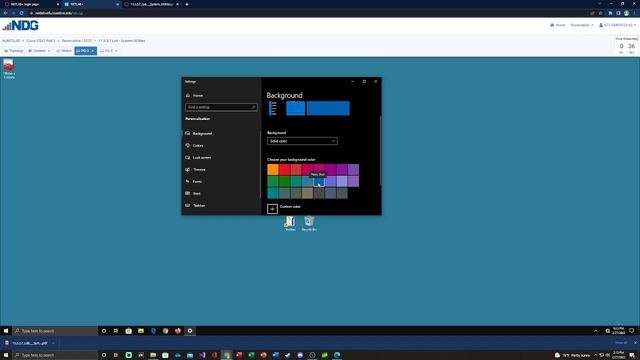This screenshot has width=640, height=360.
Task: Click the Custom color plus button
Action: point(272,209)
